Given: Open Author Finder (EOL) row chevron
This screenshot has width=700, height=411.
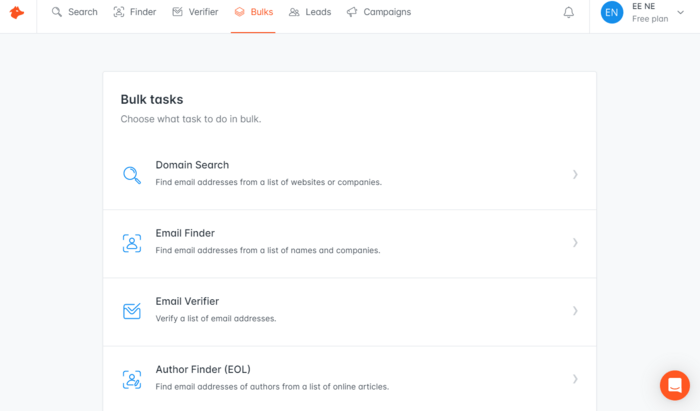Looking at the screenshot, I should click(575, 379).
